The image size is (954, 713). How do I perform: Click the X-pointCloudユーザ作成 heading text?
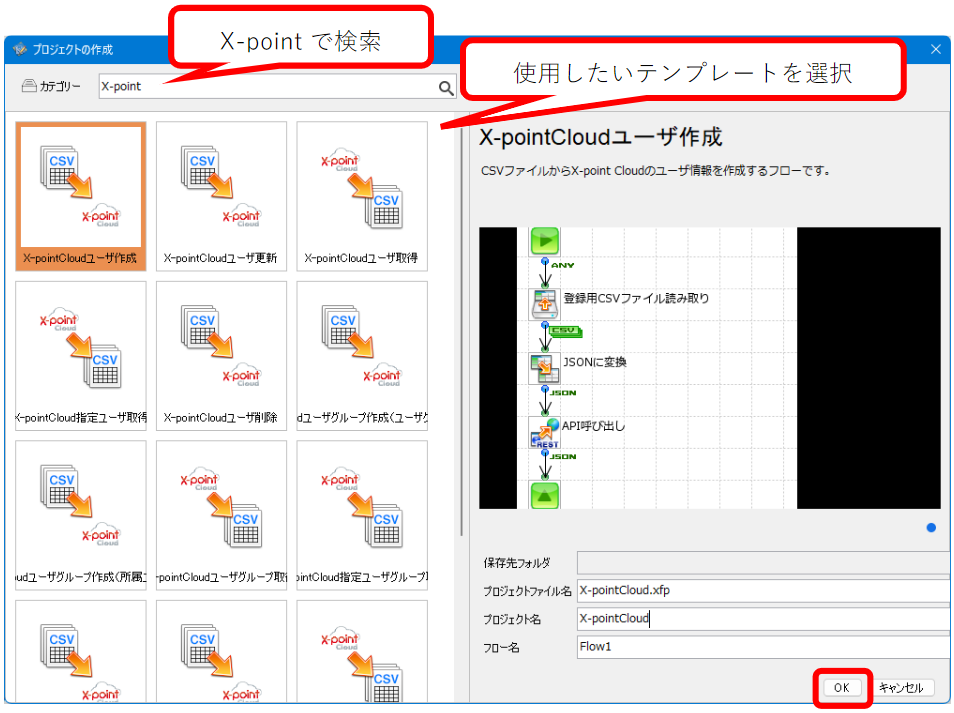(x=601, y=137)
